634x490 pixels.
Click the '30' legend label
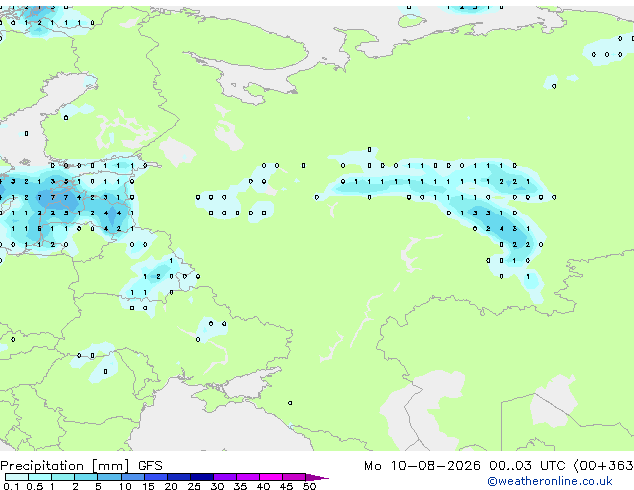[x=217, y=486]
